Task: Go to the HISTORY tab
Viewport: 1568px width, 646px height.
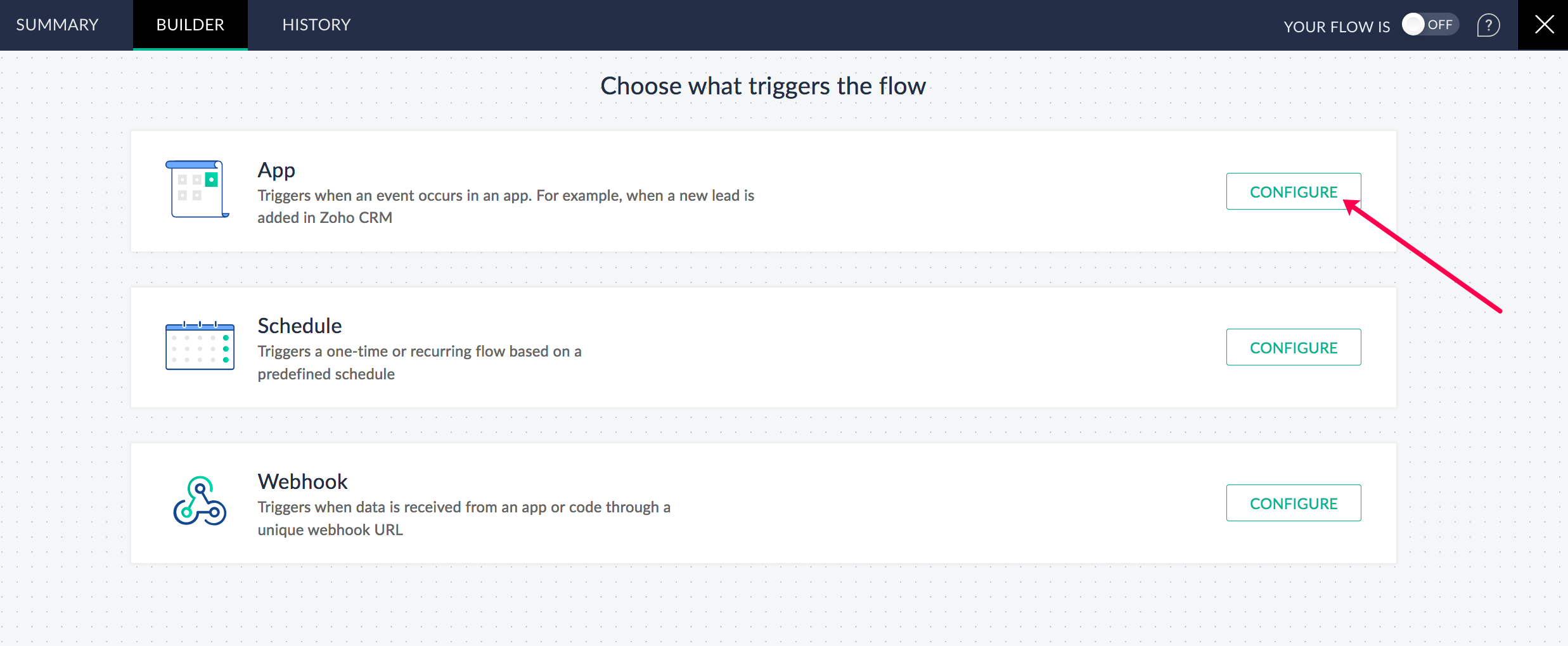Action: [316, 25]
